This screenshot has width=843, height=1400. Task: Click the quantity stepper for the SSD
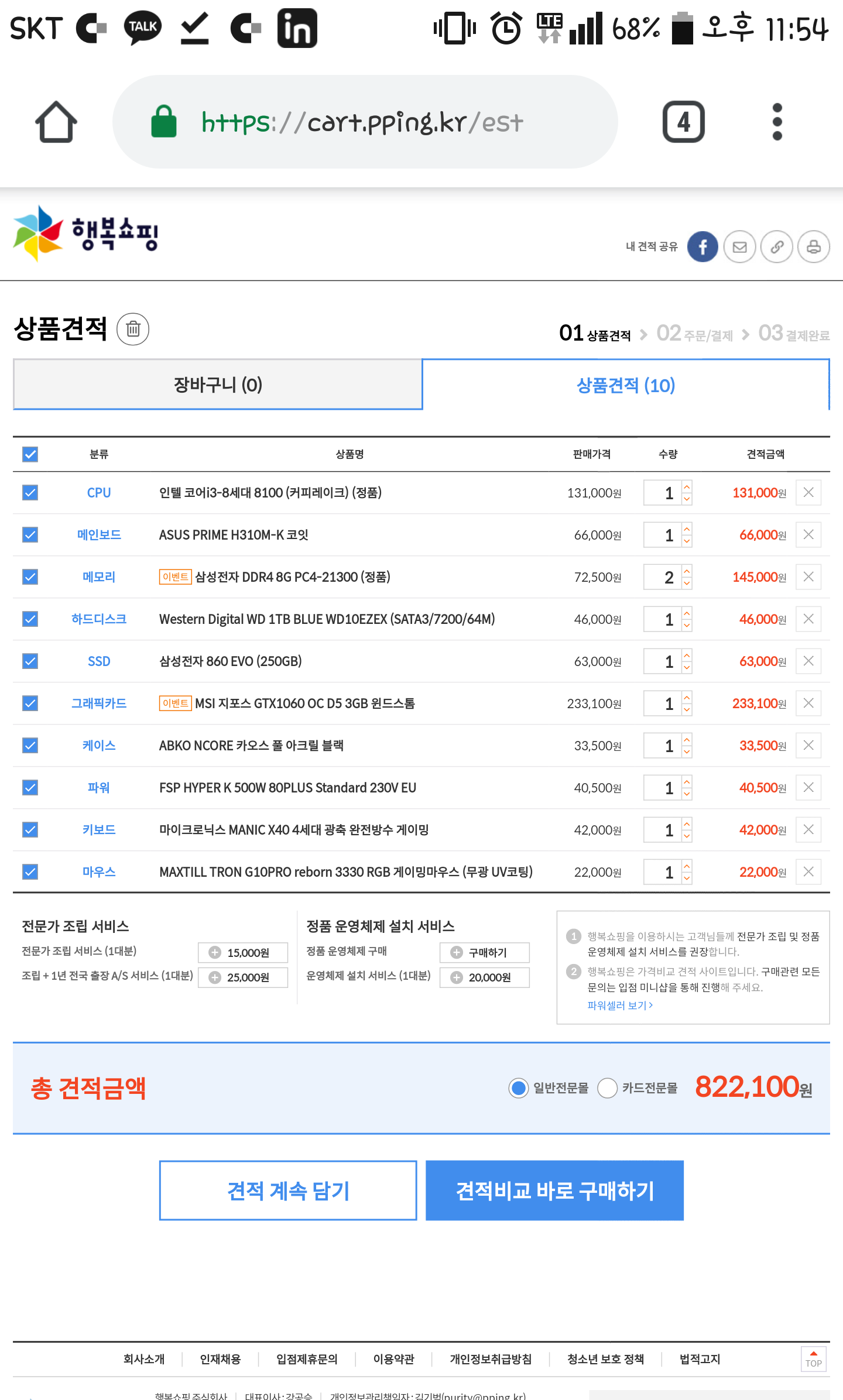click(687, 661)
